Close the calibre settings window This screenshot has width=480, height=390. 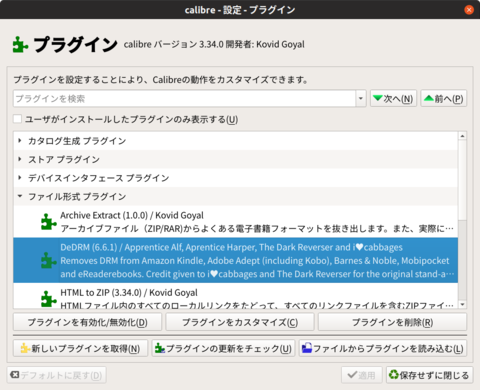point(469,10)
